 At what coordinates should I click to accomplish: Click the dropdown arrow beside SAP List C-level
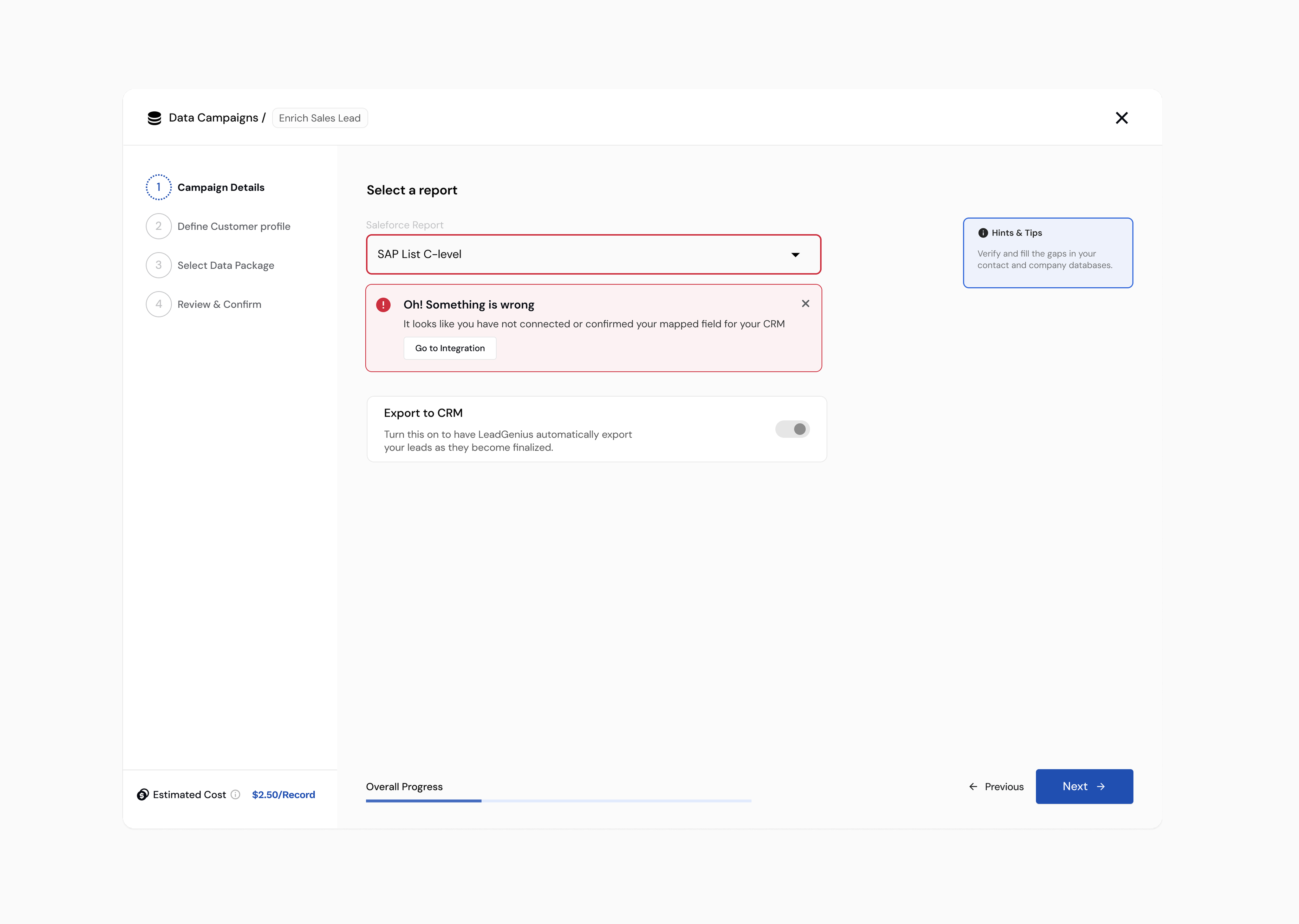pos(795,255)
